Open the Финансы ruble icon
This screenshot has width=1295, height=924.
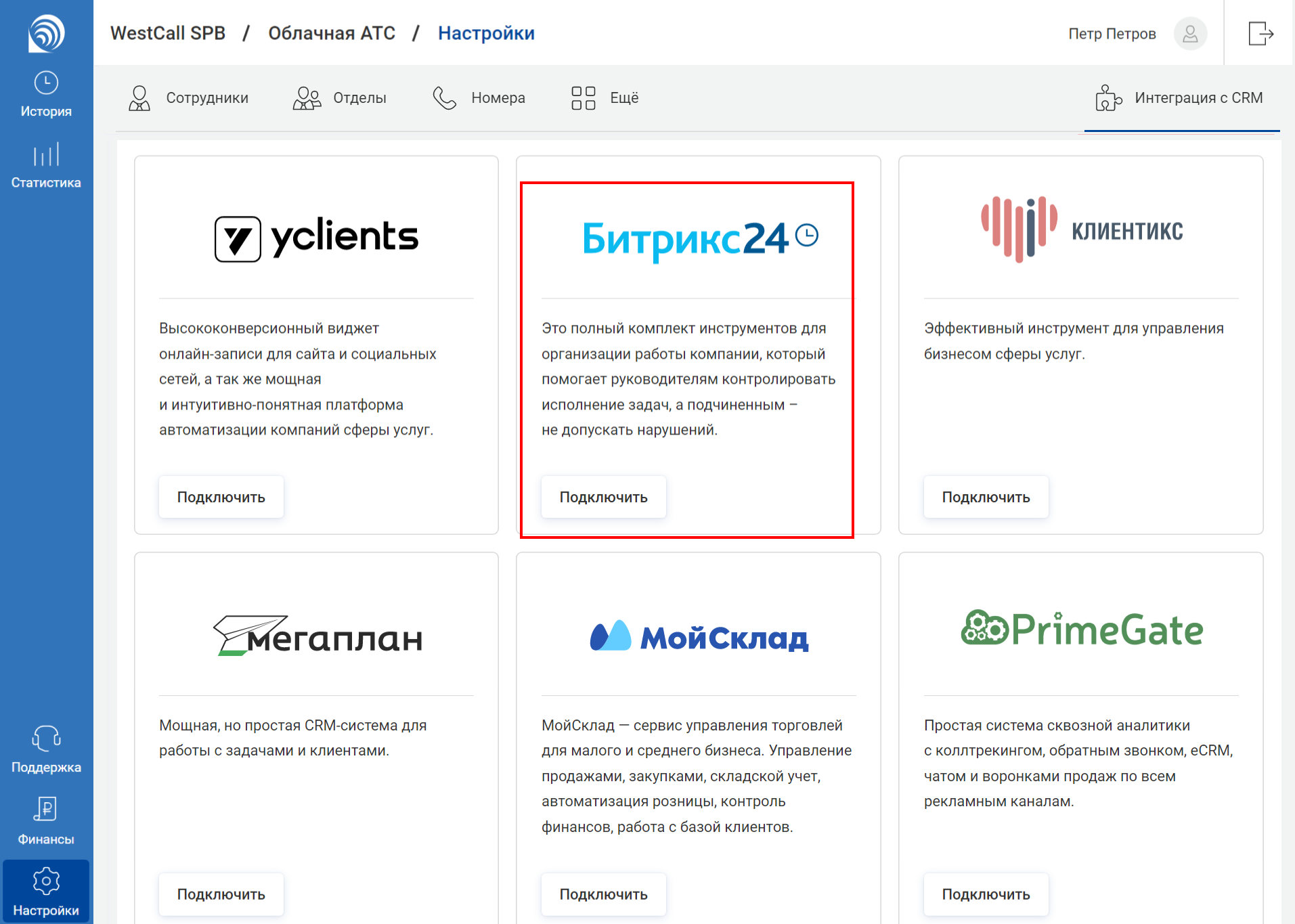click(46, 810)
